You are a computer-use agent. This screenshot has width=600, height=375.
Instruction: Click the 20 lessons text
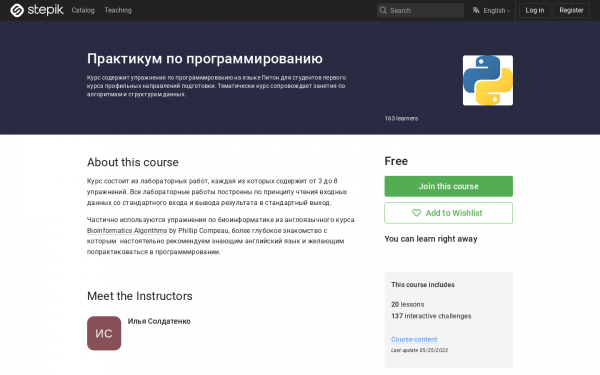pos(408,305)
